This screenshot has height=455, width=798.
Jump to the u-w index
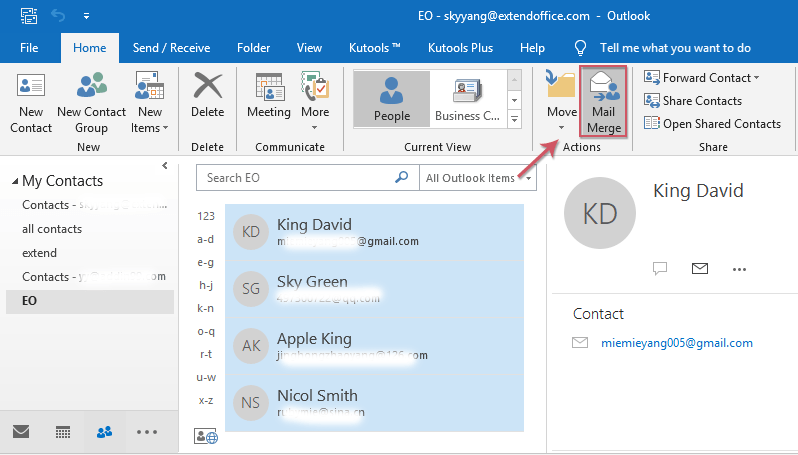click(206, 378)
